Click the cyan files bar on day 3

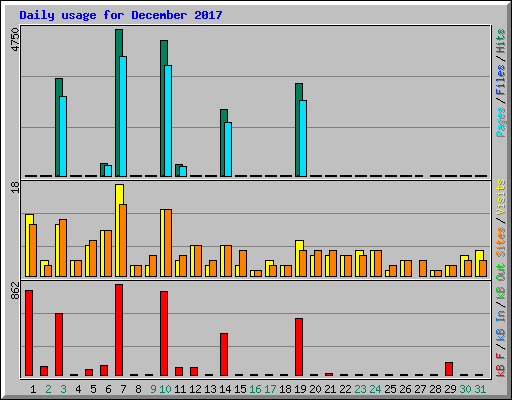[x=63, y=136]
